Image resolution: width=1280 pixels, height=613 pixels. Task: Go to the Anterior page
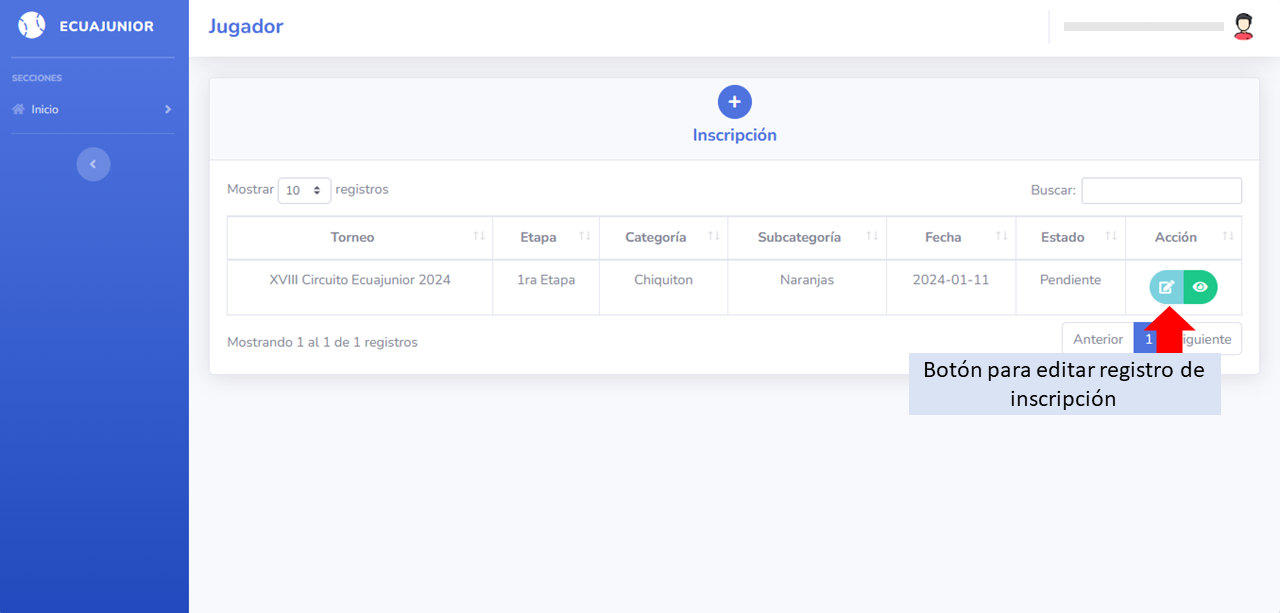[1097, 339]
